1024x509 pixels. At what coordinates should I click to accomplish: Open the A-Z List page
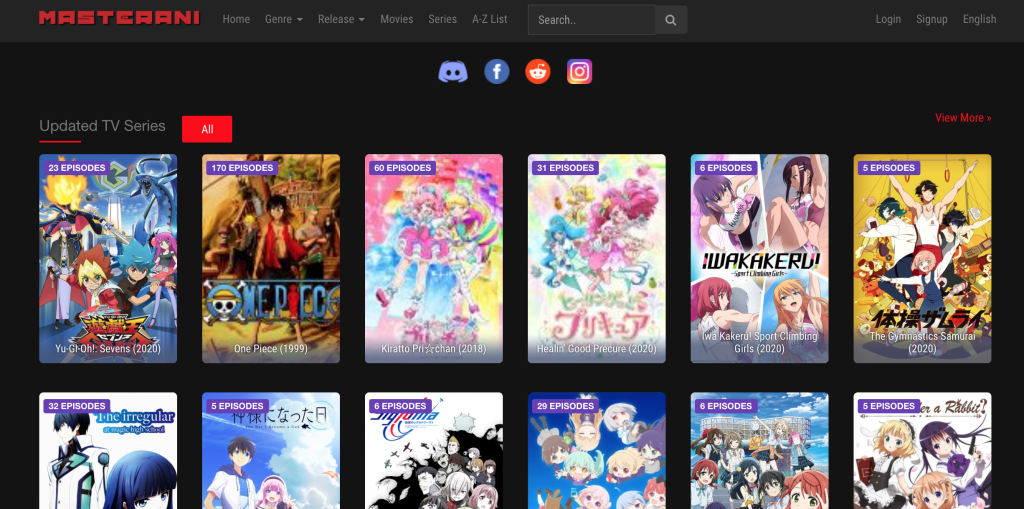click(x=490, y=20)
